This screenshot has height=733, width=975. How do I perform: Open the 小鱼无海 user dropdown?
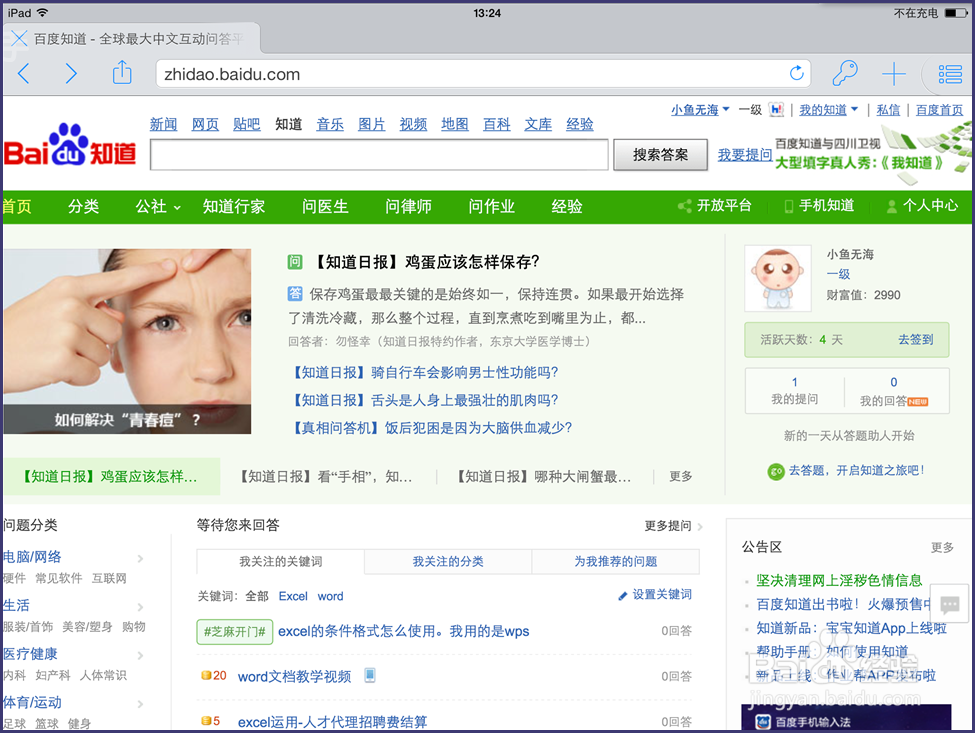(x=700, y=110)
